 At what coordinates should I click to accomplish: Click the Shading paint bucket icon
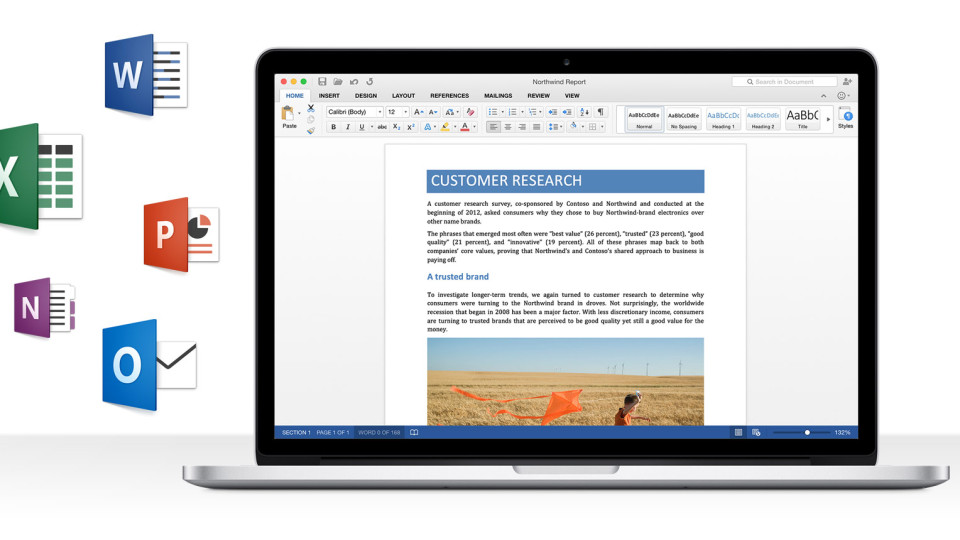[x=574, y=126]
